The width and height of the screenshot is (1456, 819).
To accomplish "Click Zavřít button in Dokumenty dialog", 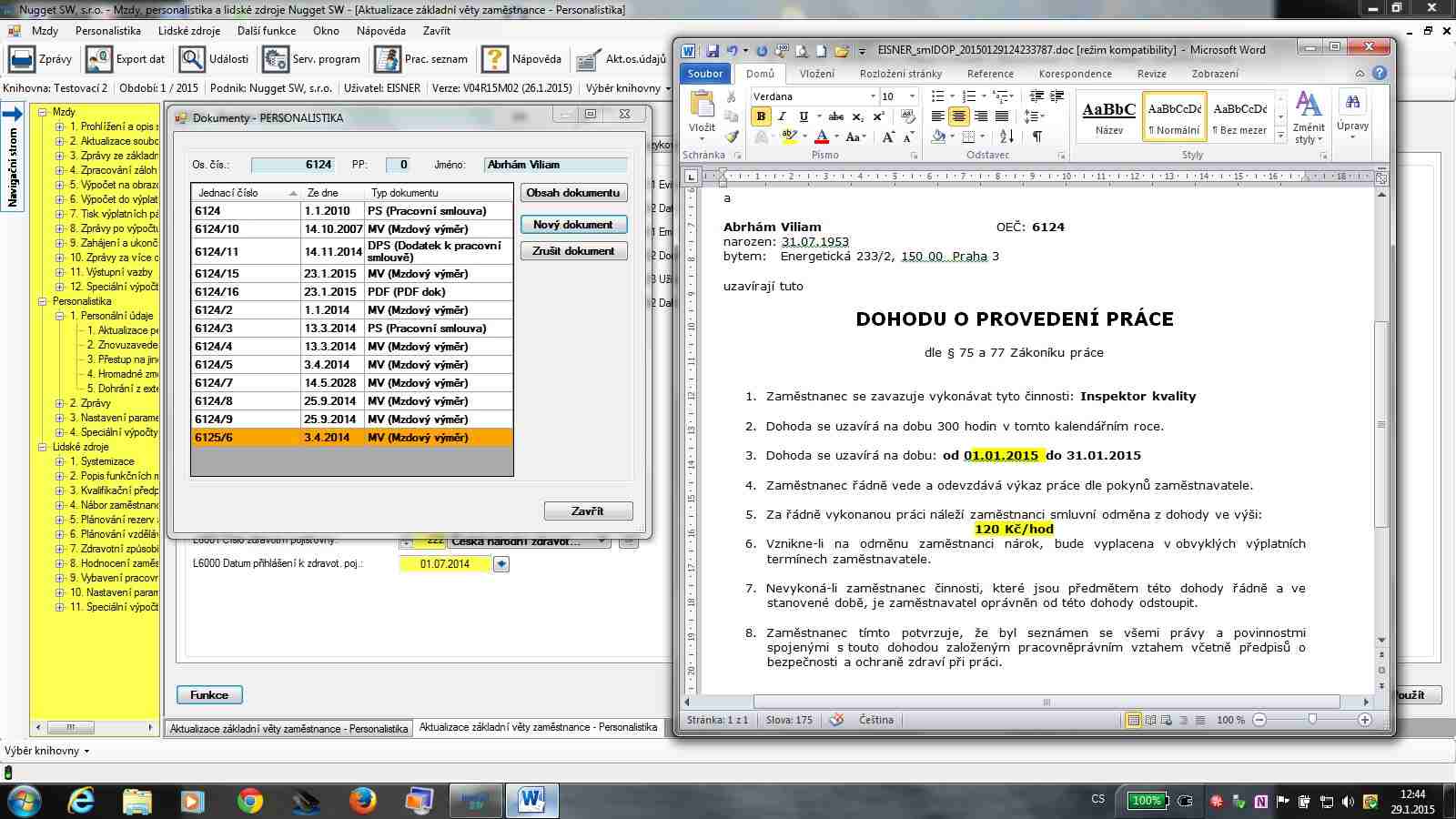I will click(588, 511).
